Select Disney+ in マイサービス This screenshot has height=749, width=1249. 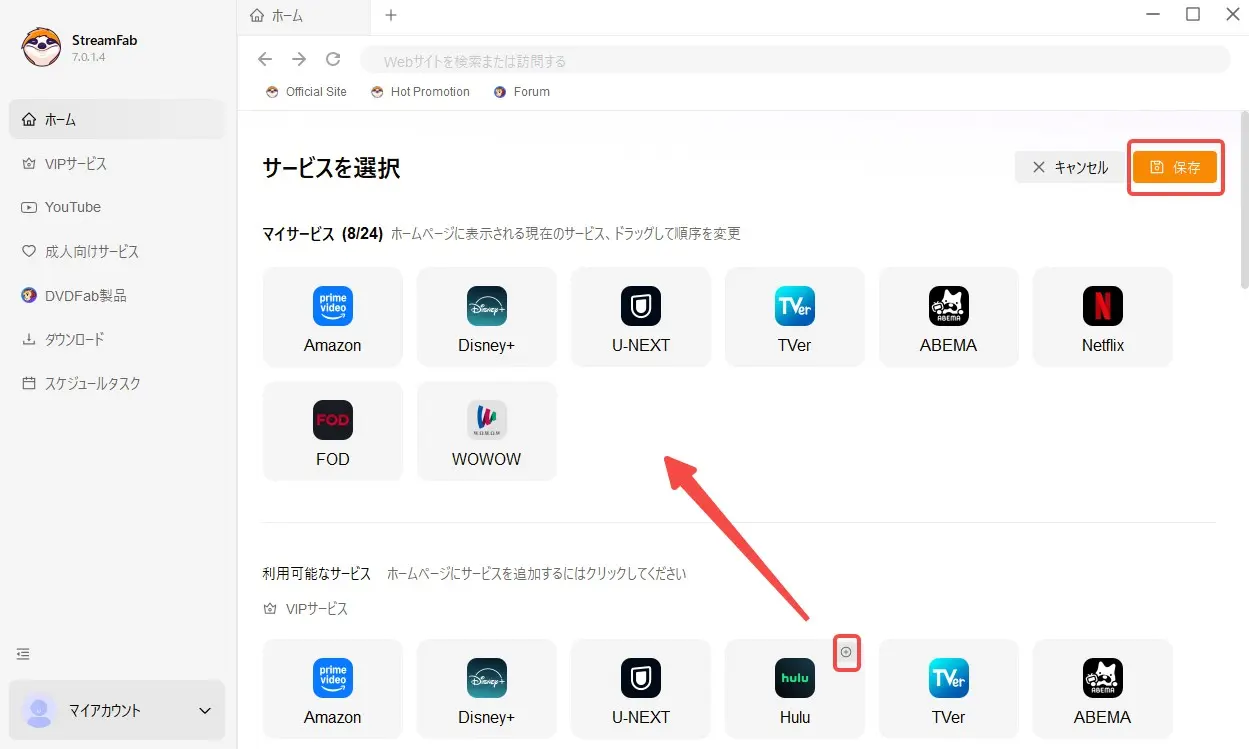(x=487, y=317)
